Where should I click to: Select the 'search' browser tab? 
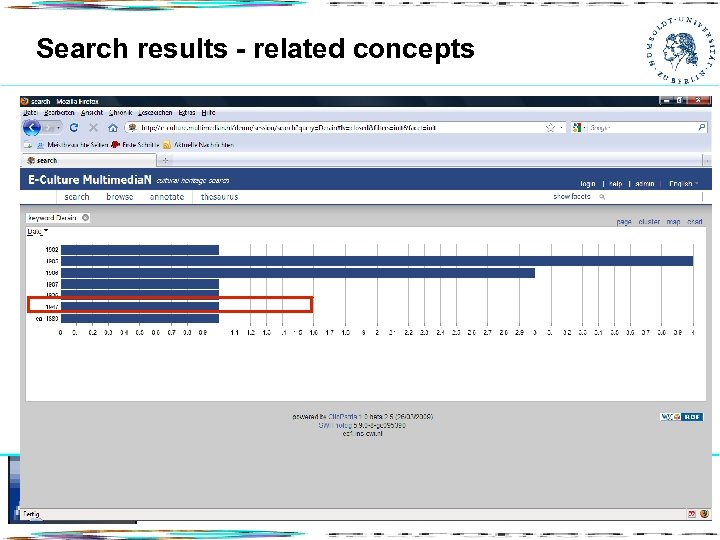point(90,160)
